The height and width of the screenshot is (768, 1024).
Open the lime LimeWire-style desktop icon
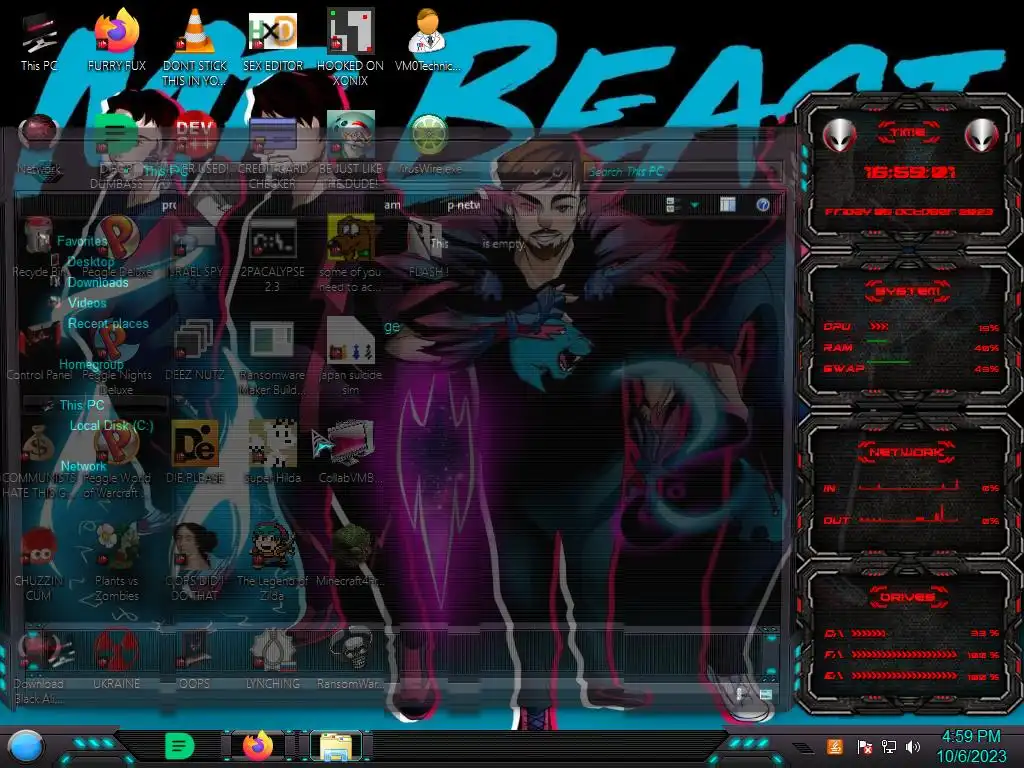click(429, 144)
